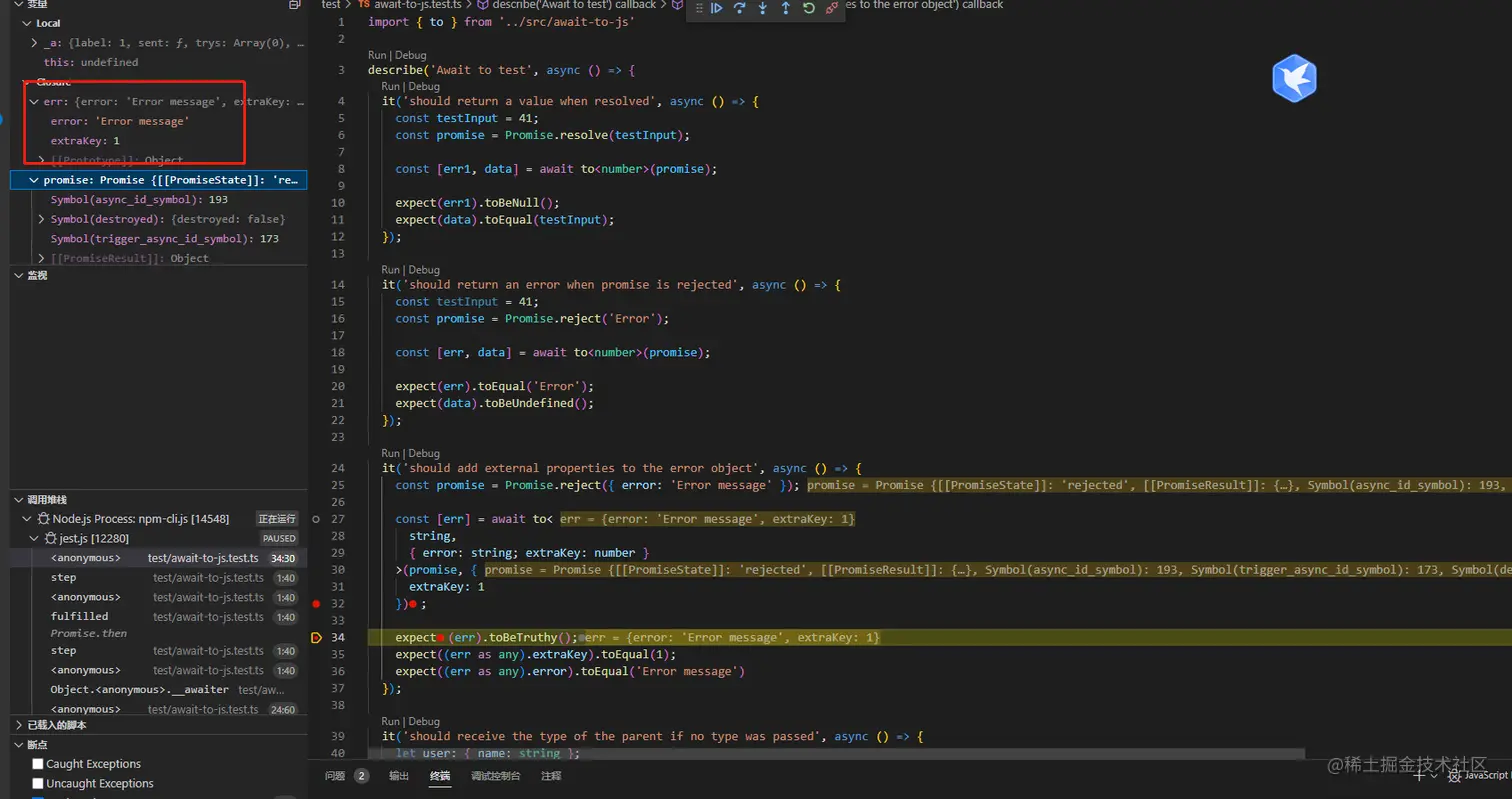The height and width of the screenshot is (799, 1512).
Task: Collapse the Node.js Process npm-cli.js thread
Action: click(27, 519)
